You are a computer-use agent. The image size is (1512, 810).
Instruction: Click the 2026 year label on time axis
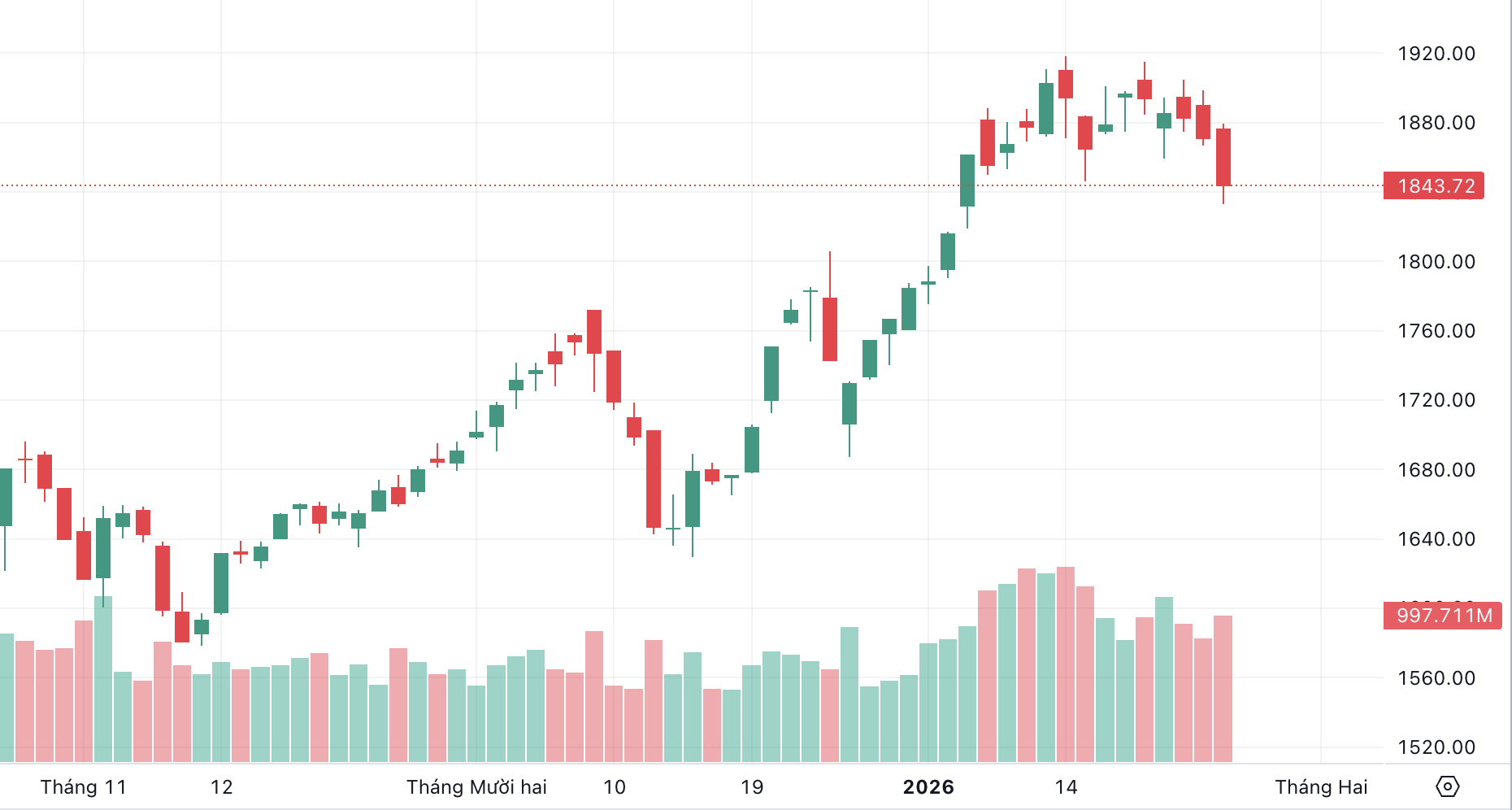928,787
